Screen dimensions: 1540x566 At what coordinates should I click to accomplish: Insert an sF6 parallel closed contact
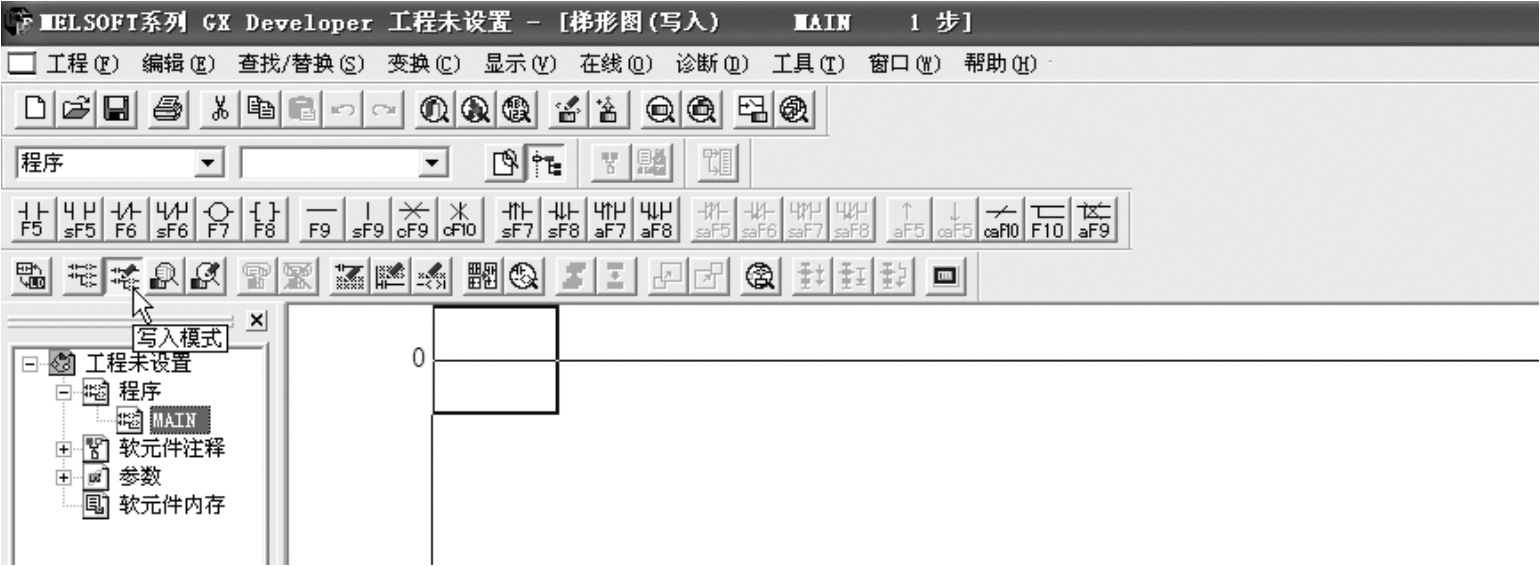[170, 218]
